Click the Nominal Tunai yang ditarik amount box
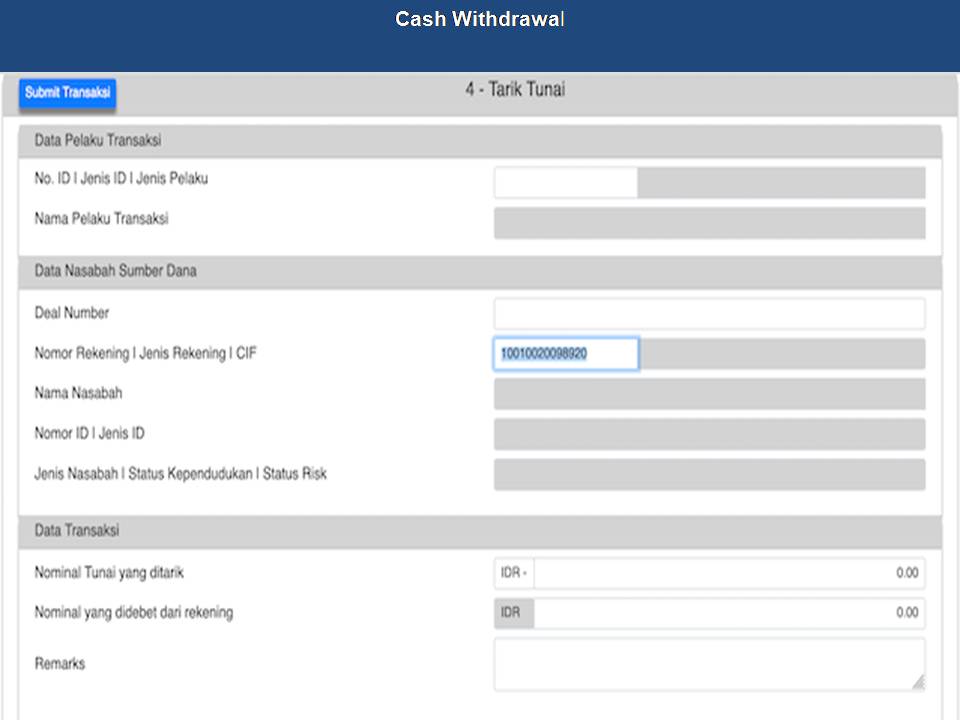 click(x=730, y=574)
